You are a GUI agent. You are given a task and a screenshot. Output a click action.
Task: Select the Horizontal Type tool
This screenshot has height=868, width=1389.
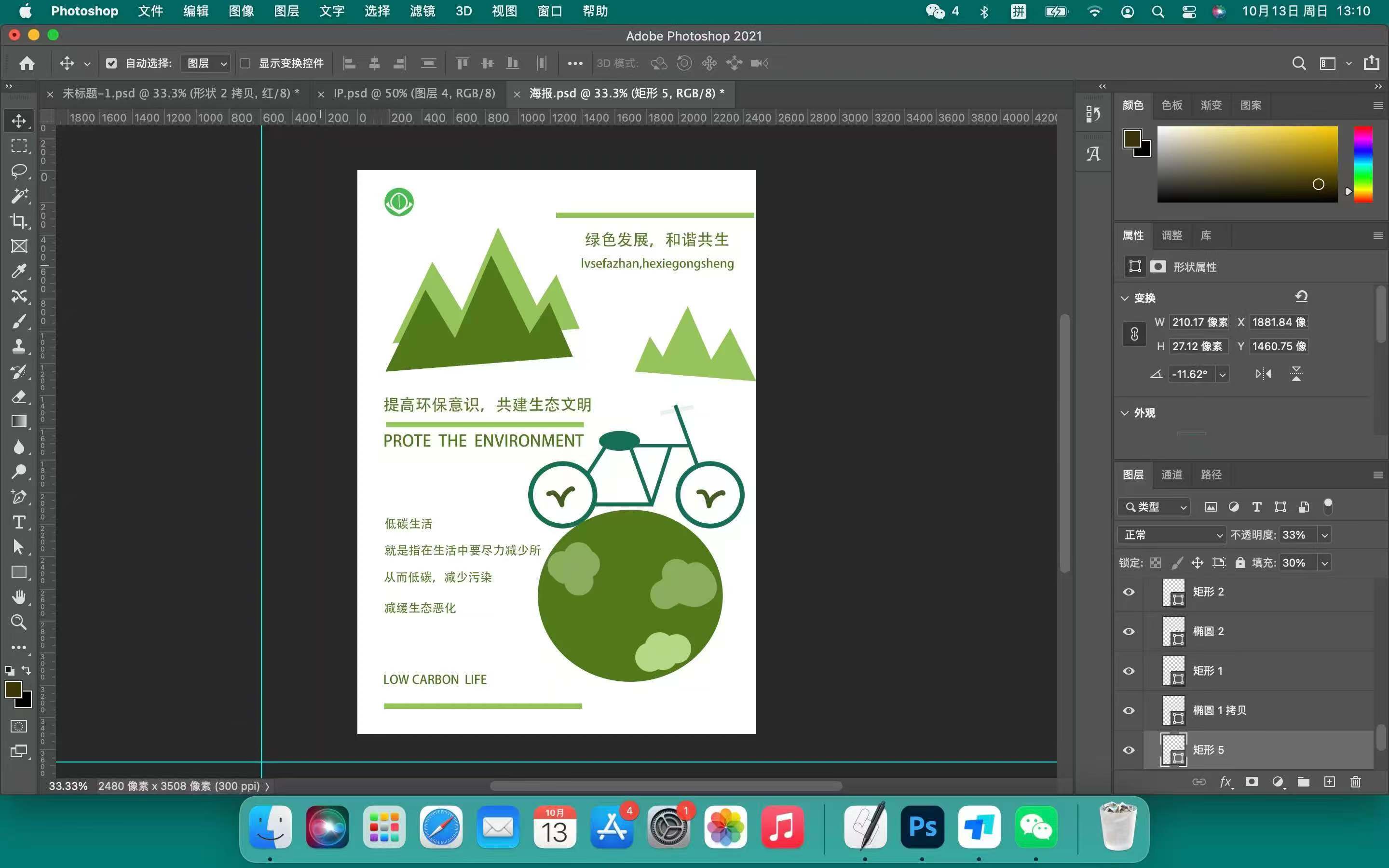19,522
